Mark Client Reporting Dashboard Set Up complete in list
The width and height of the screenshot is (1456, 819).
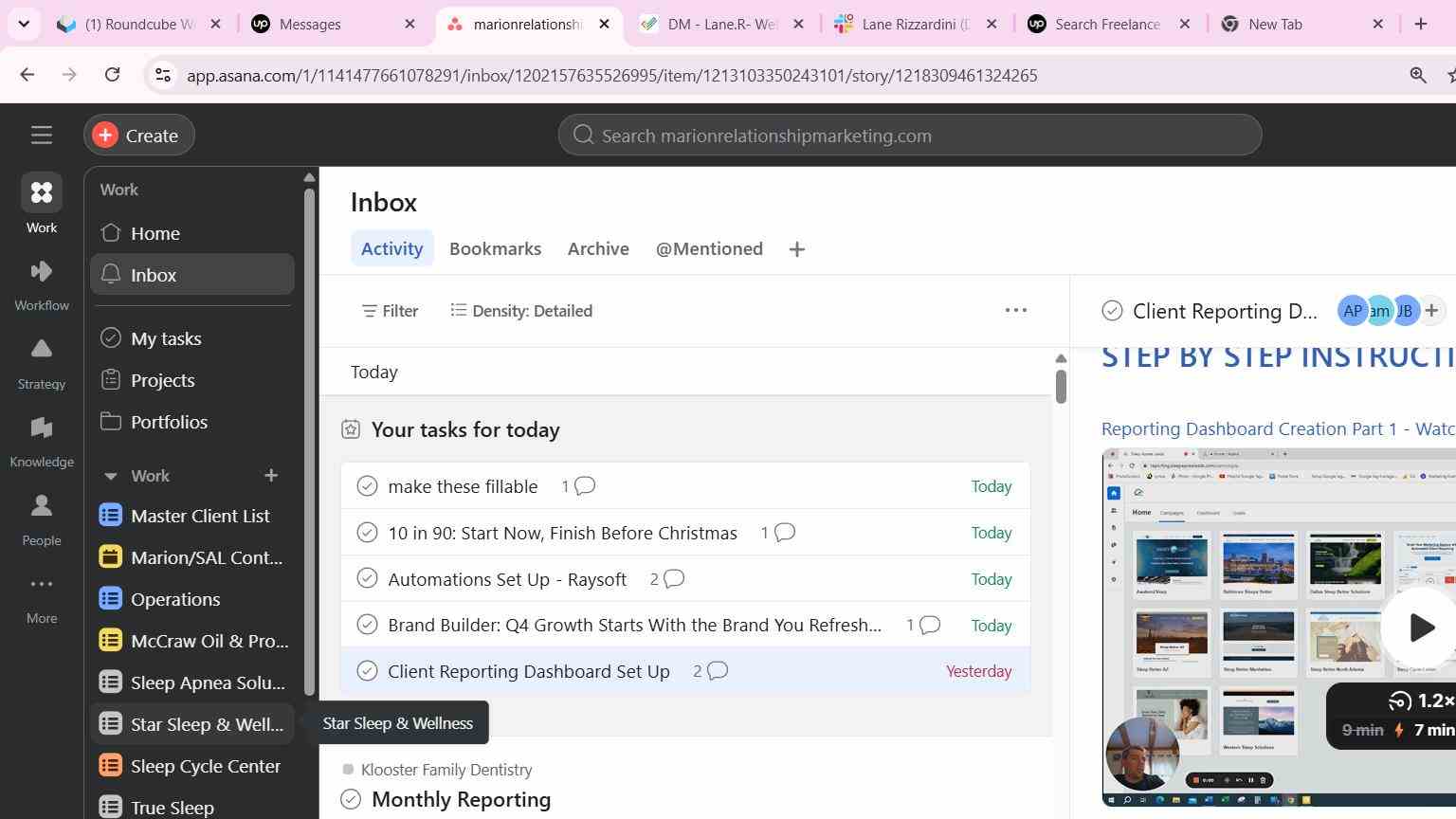[x=367, y=671]
